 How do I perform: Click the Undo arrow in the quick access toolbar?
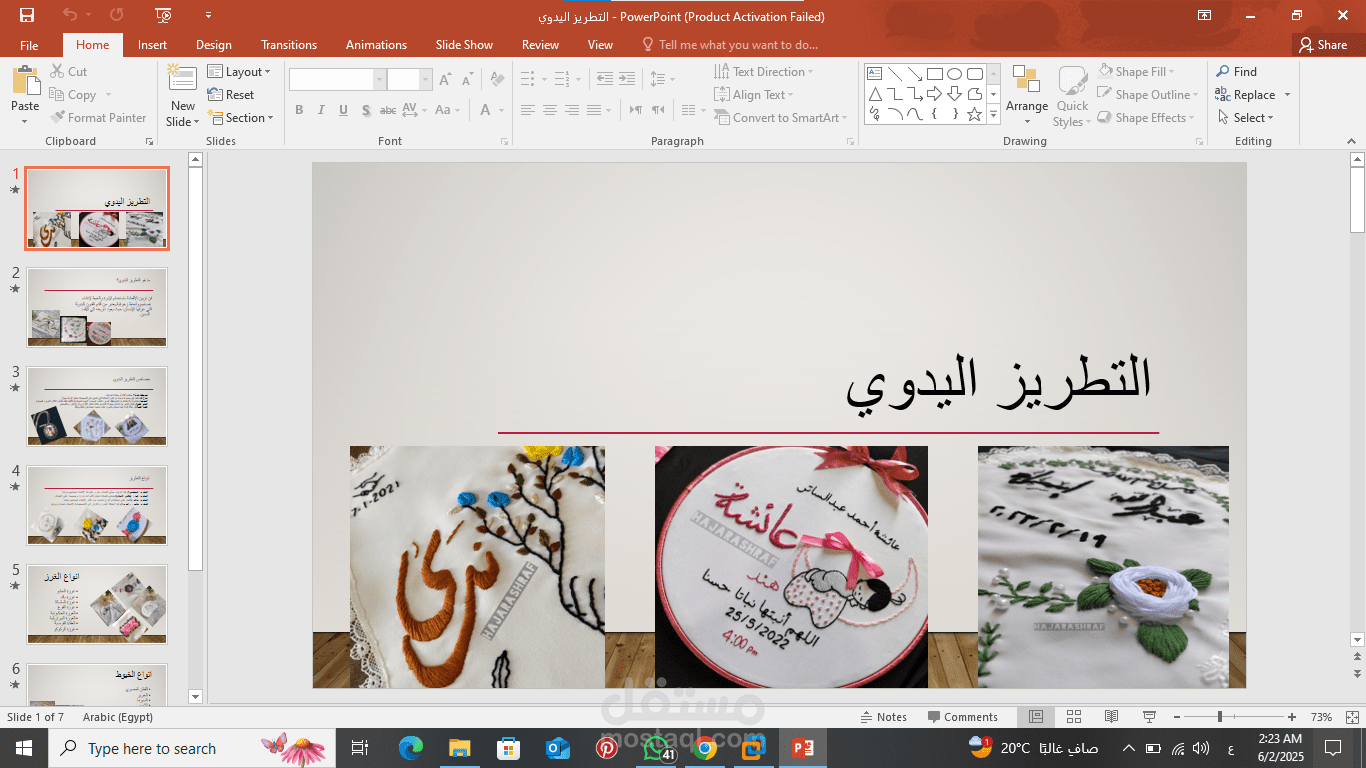click(x=70, y=15)
